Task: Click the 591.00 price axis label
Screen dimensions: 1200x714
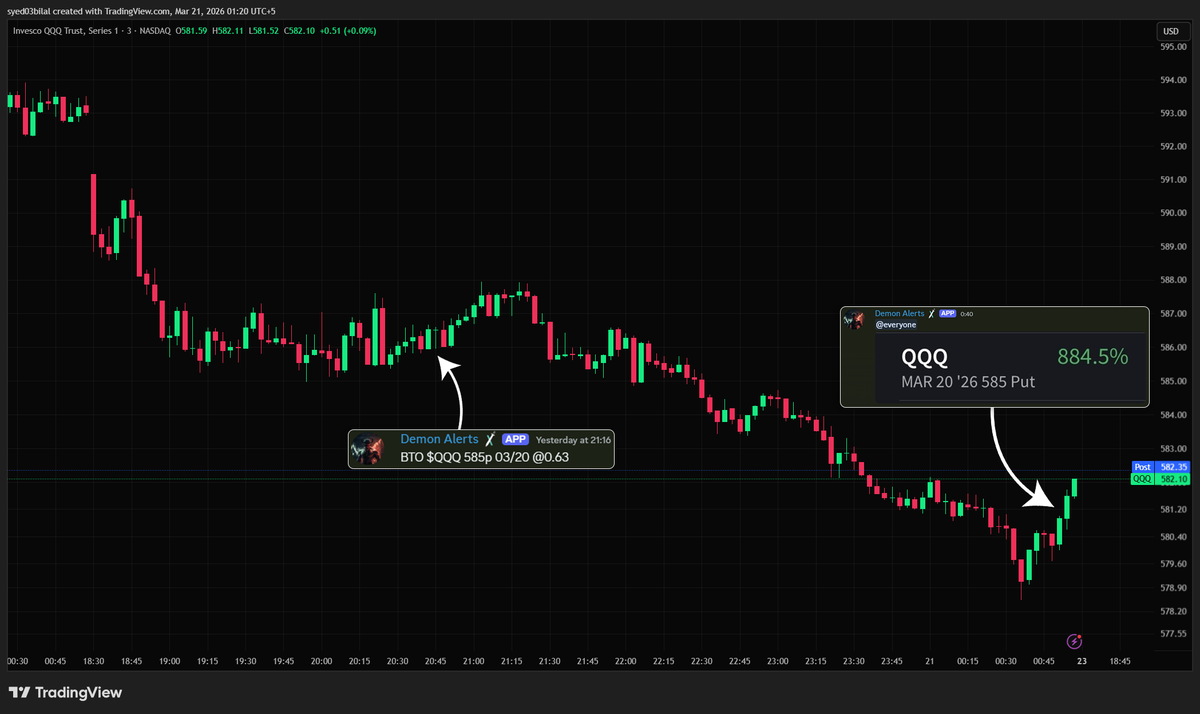Action: [x=1173, y=180]
